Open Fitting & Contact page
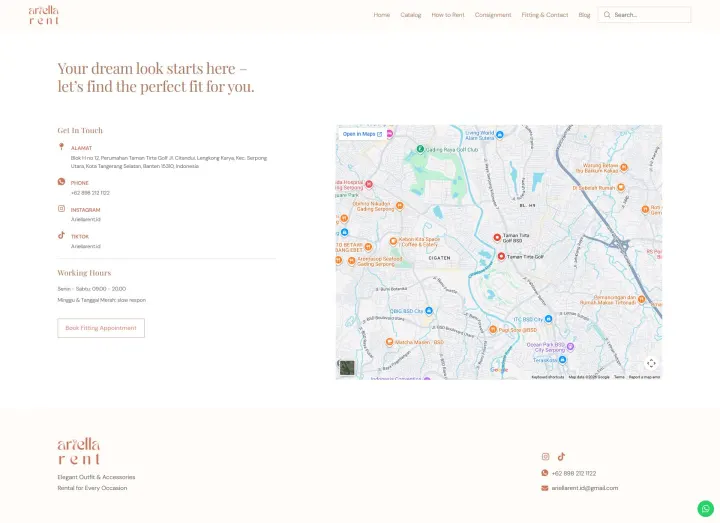This screenshot has height=523, width=720. pyautogui.click(x=545, y=15)
